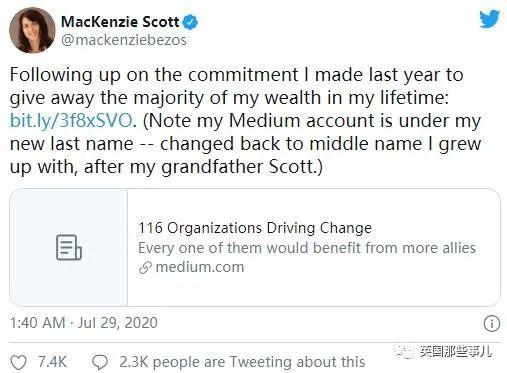Click the WeChat watermark icon
The width and height of the screenshot is (507, 373).
404,351
